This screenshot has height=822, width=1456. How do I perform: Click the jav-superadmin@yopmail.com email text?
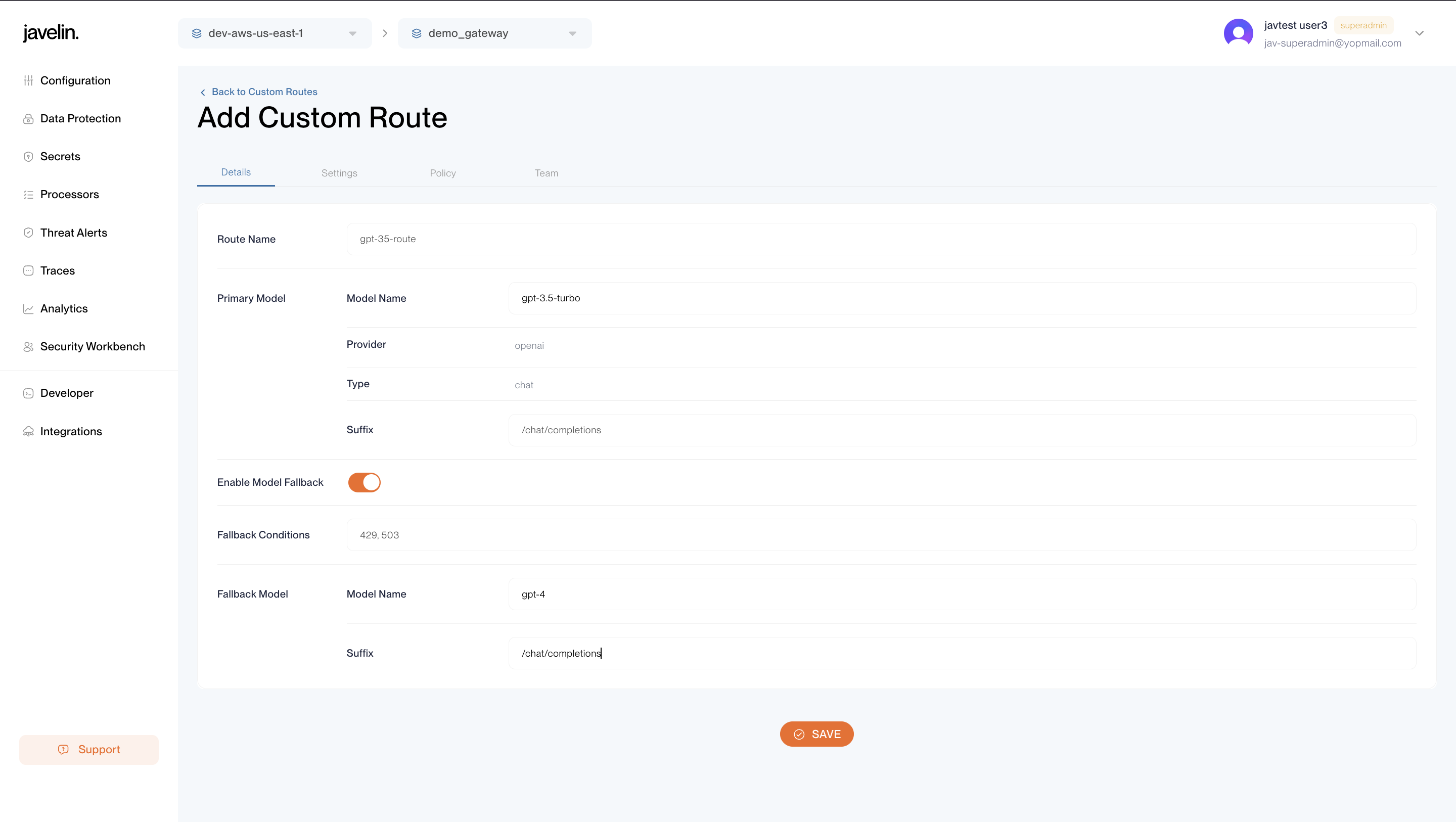pyautogui.click(x=1332, y=43)
